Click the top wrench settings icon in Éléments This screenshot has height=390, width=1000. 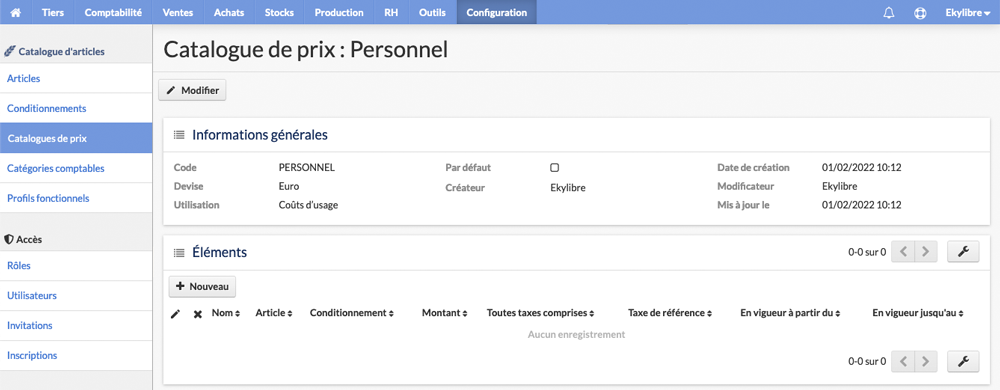pyautogui.click(x=963, y=252)
